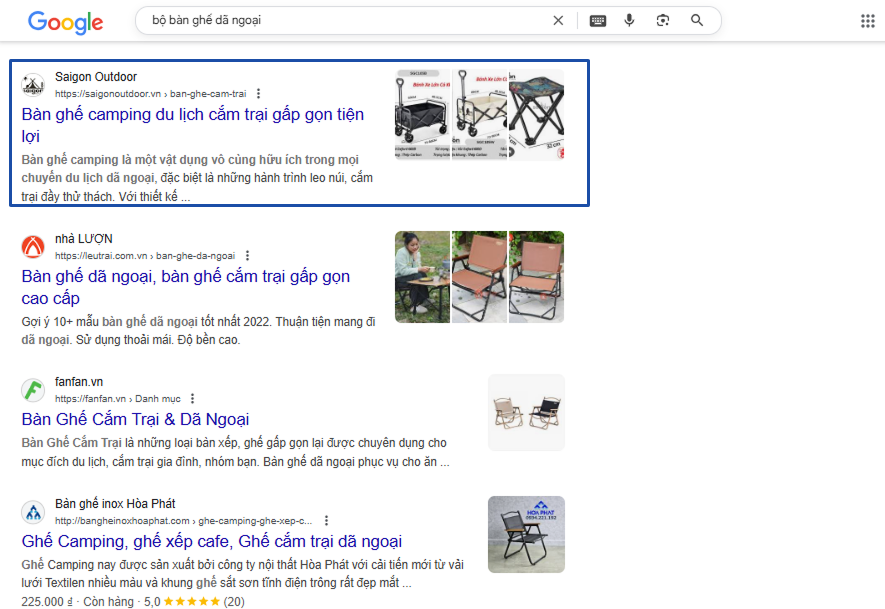Viewport: 885px width, 609px height.
Task: Open the black folding wagon thumbnail in the Saigon Outdoor result
Action: pos(422,115)
